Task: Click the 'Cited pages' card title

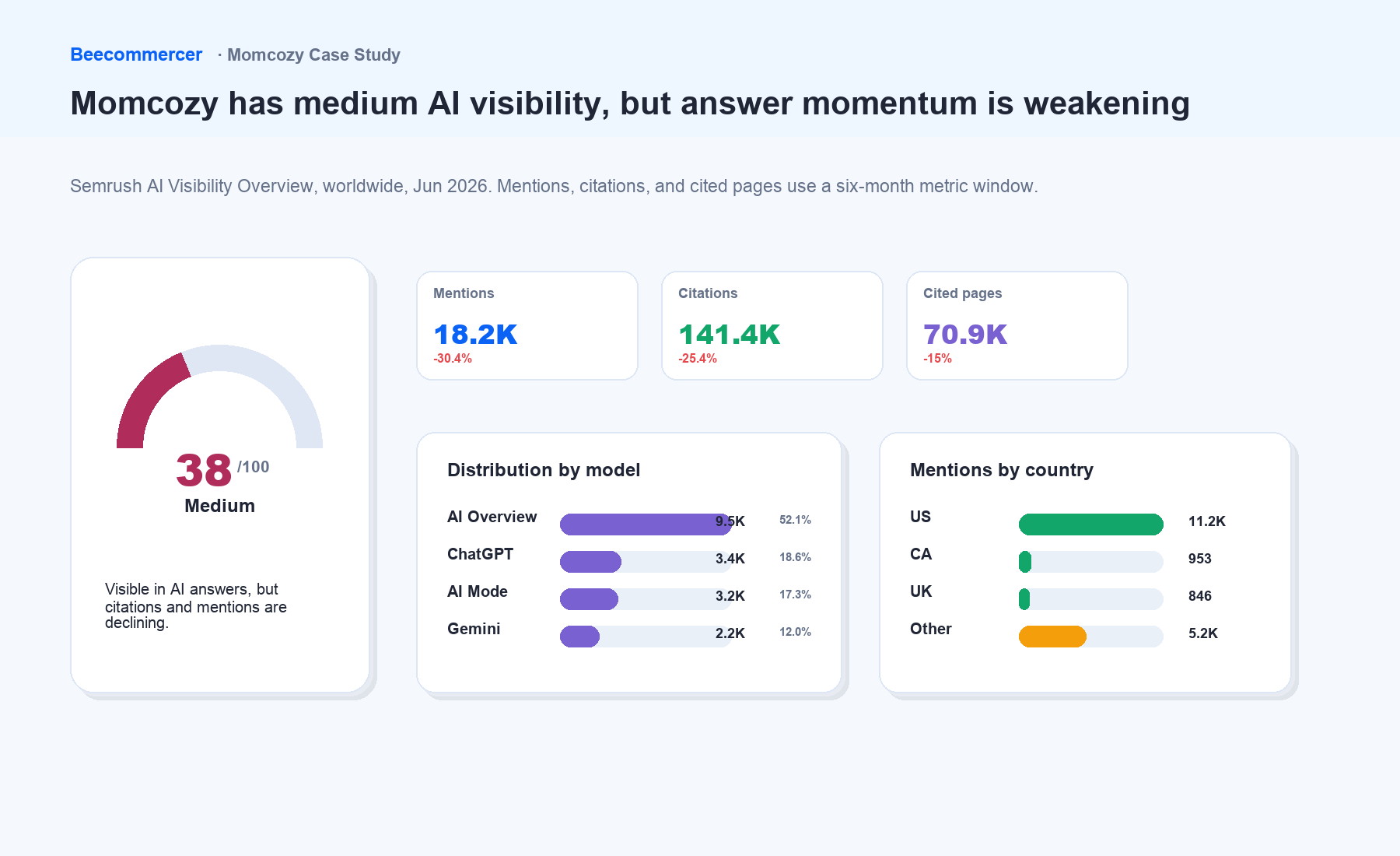Action: click(x=962, y=293)
